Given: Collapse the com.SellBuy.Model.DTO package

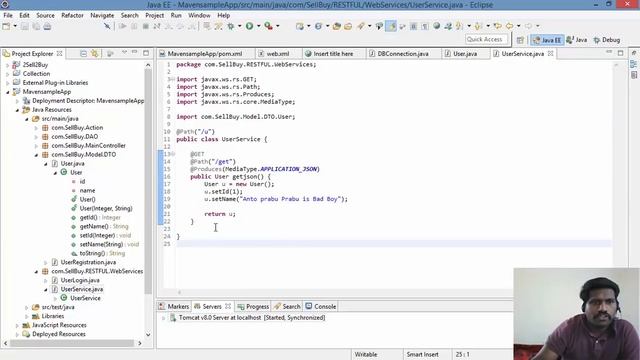Looking at the screenshot, I should [36, 155].
